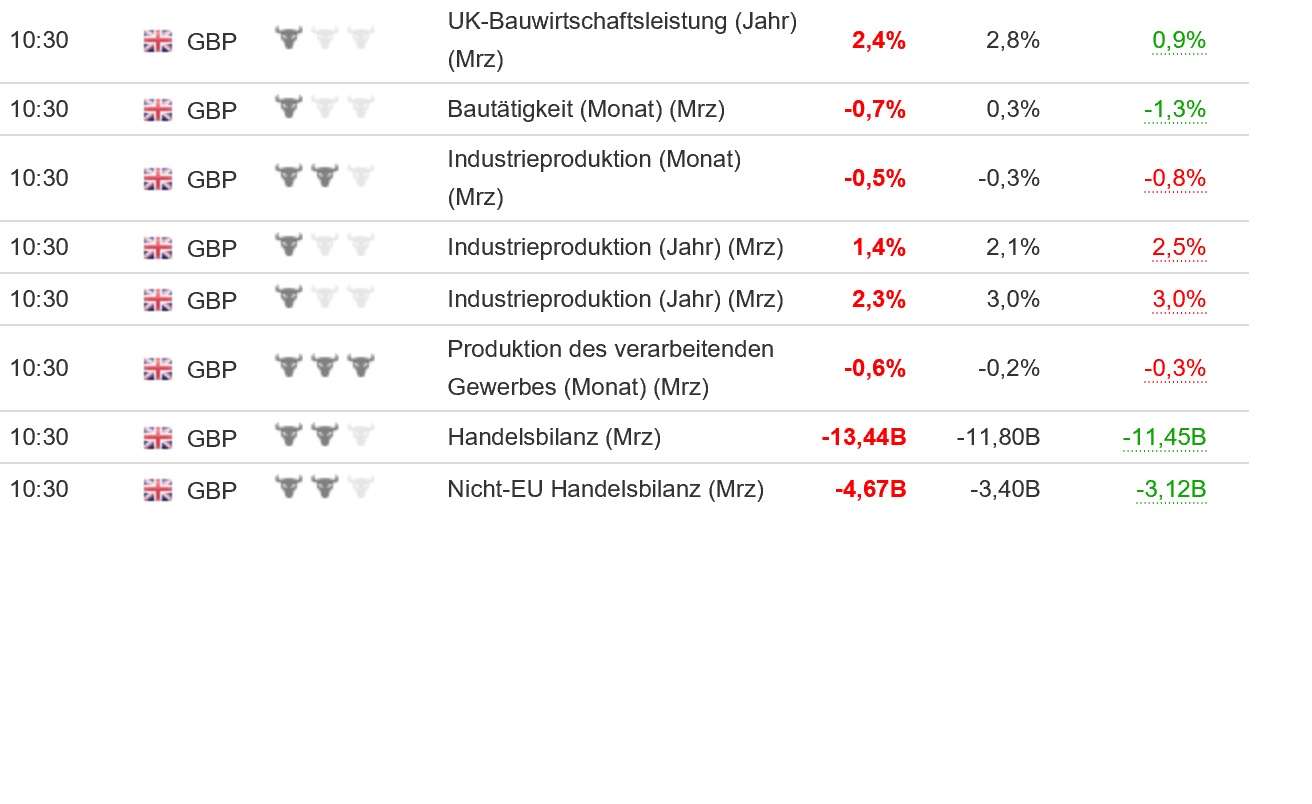Click previous value -11,45B in Handelsbilanz row
Screen dimensions: 1312x804
(1164, 437)
